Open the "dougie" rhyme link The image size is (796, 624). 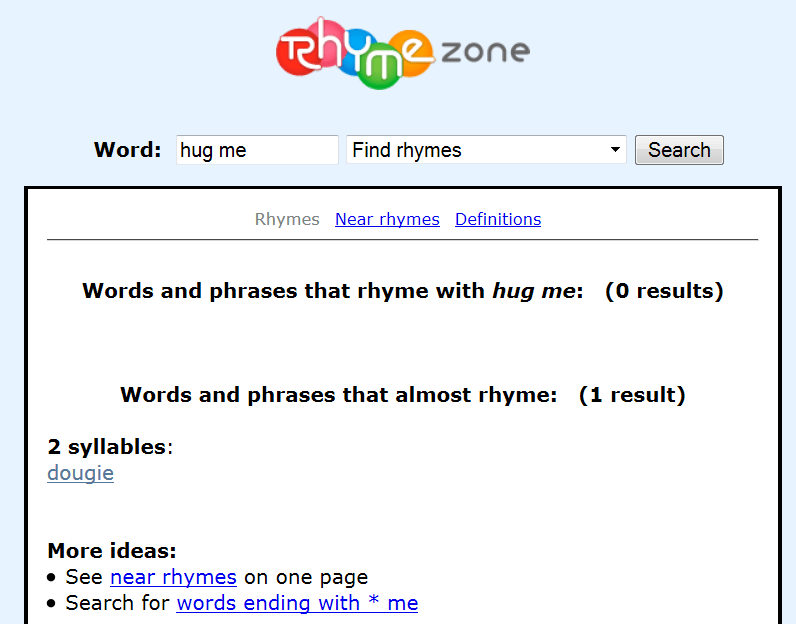80,473
